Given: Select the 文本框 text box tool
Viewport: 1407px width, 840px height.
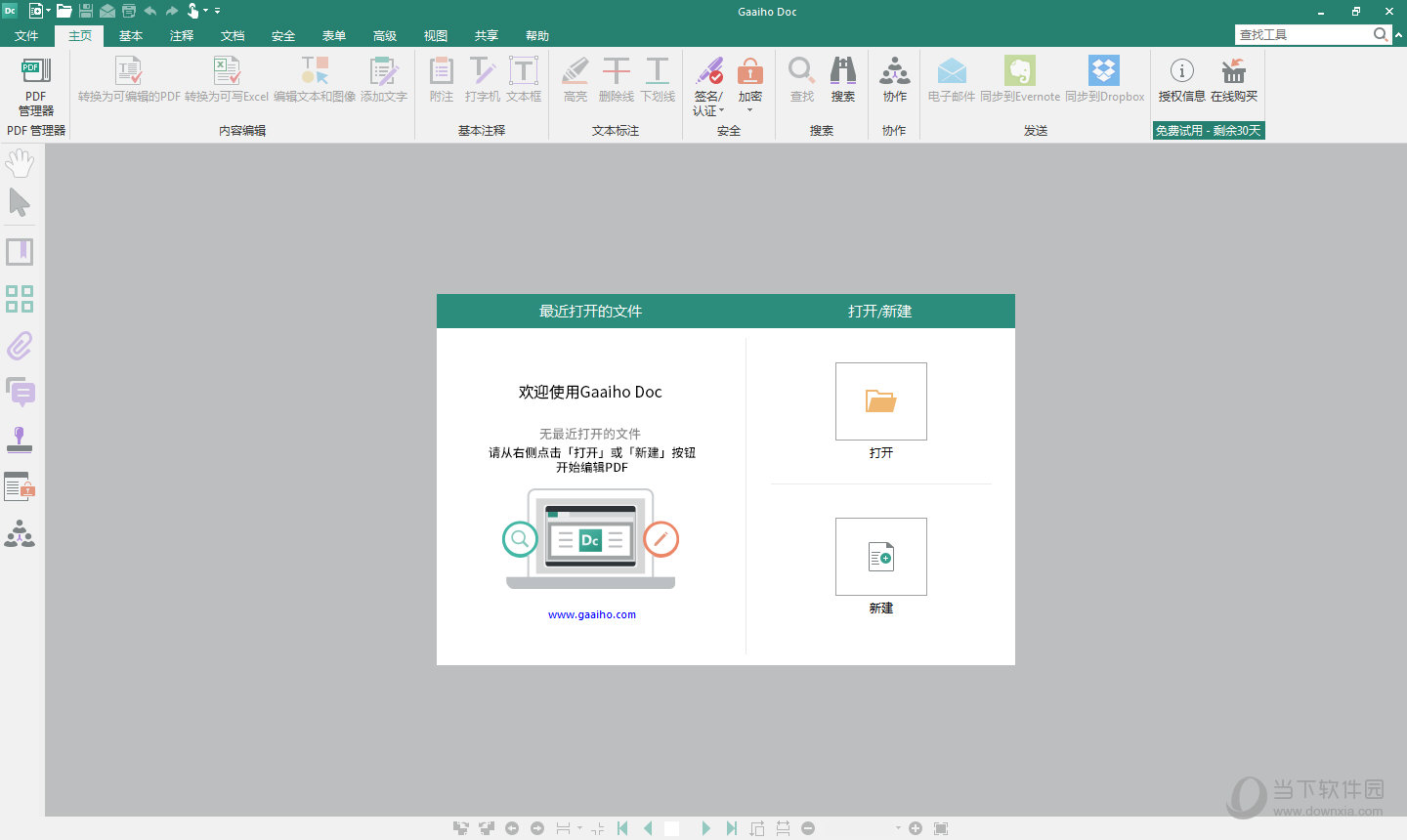Looking at the screenshot, I should (x=524, y=79).
